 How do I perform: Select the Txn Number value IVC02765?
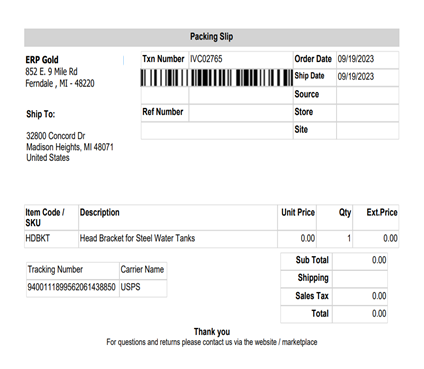pyautogui.click(x=206, y=59)
